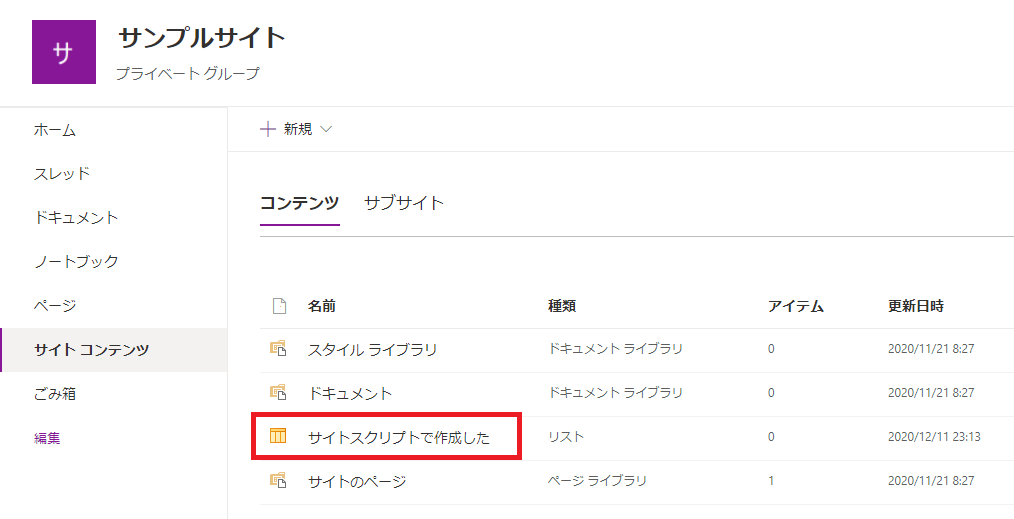1014x519 pixels.
Task: Click the purple サ site logo
Action: (64, 52)
